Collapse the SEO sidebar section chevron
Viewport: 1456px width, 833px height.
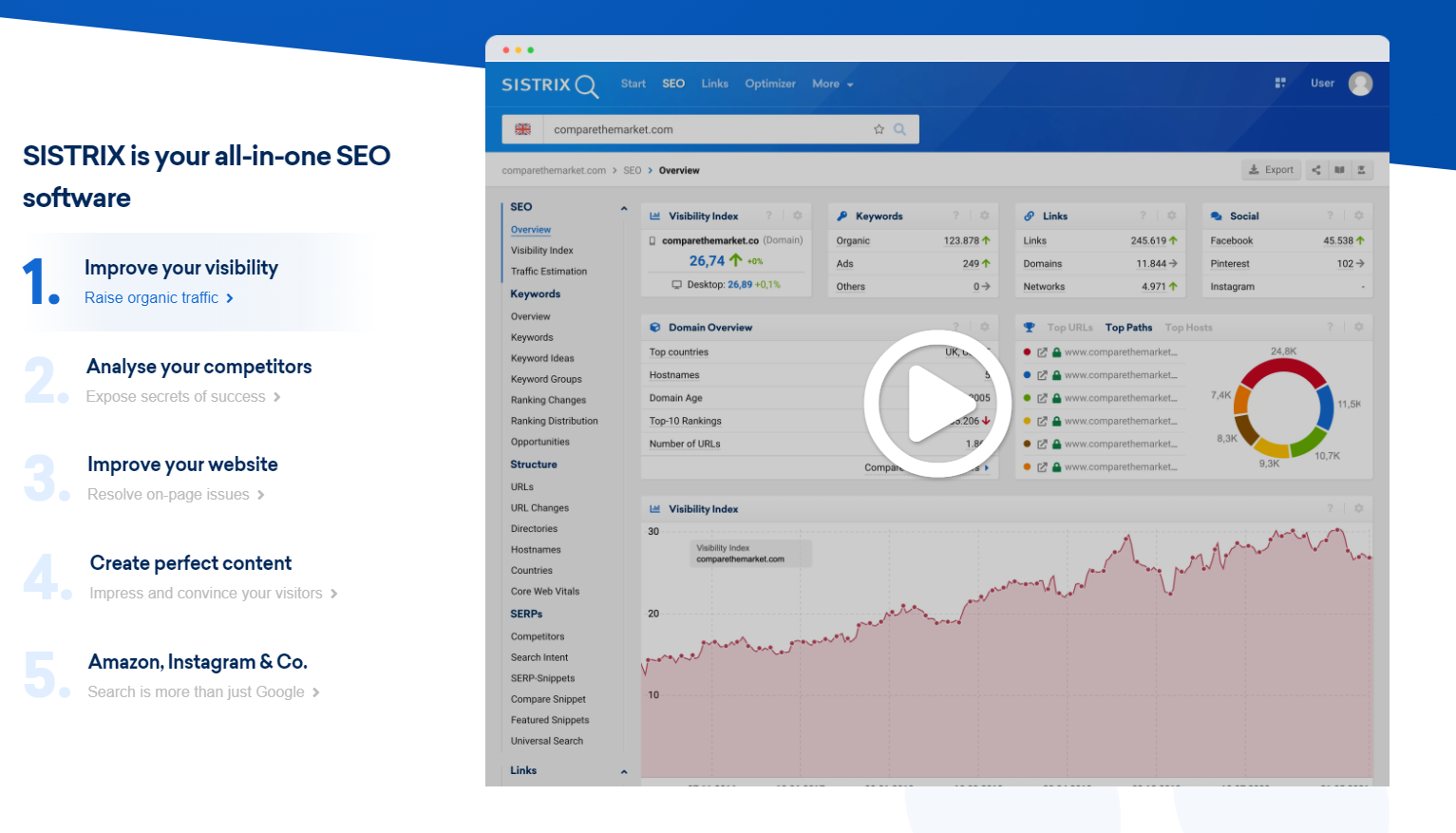pyautogui.click(x=624, y=208)
